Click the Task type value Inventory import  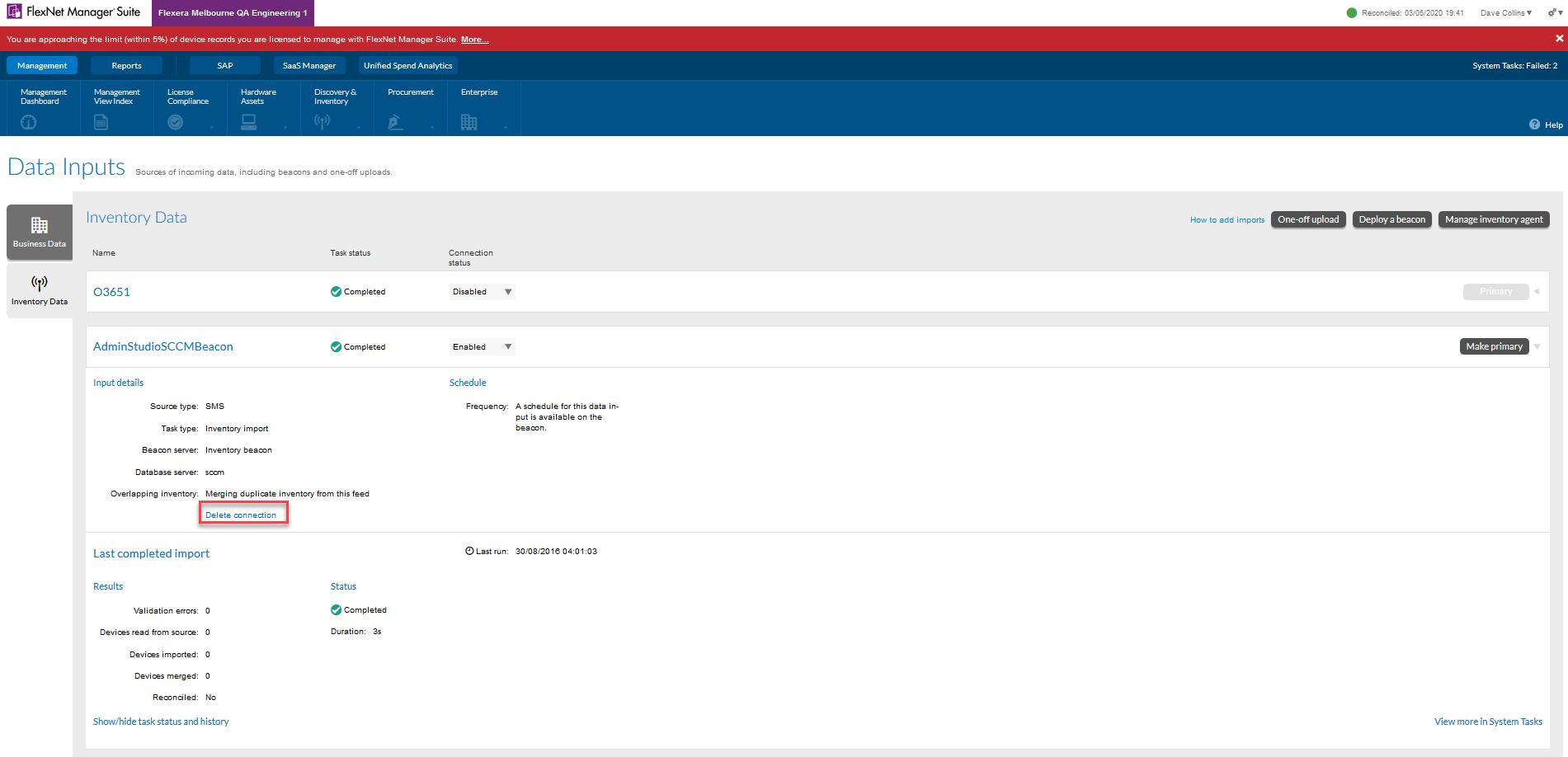coord(237,428)
